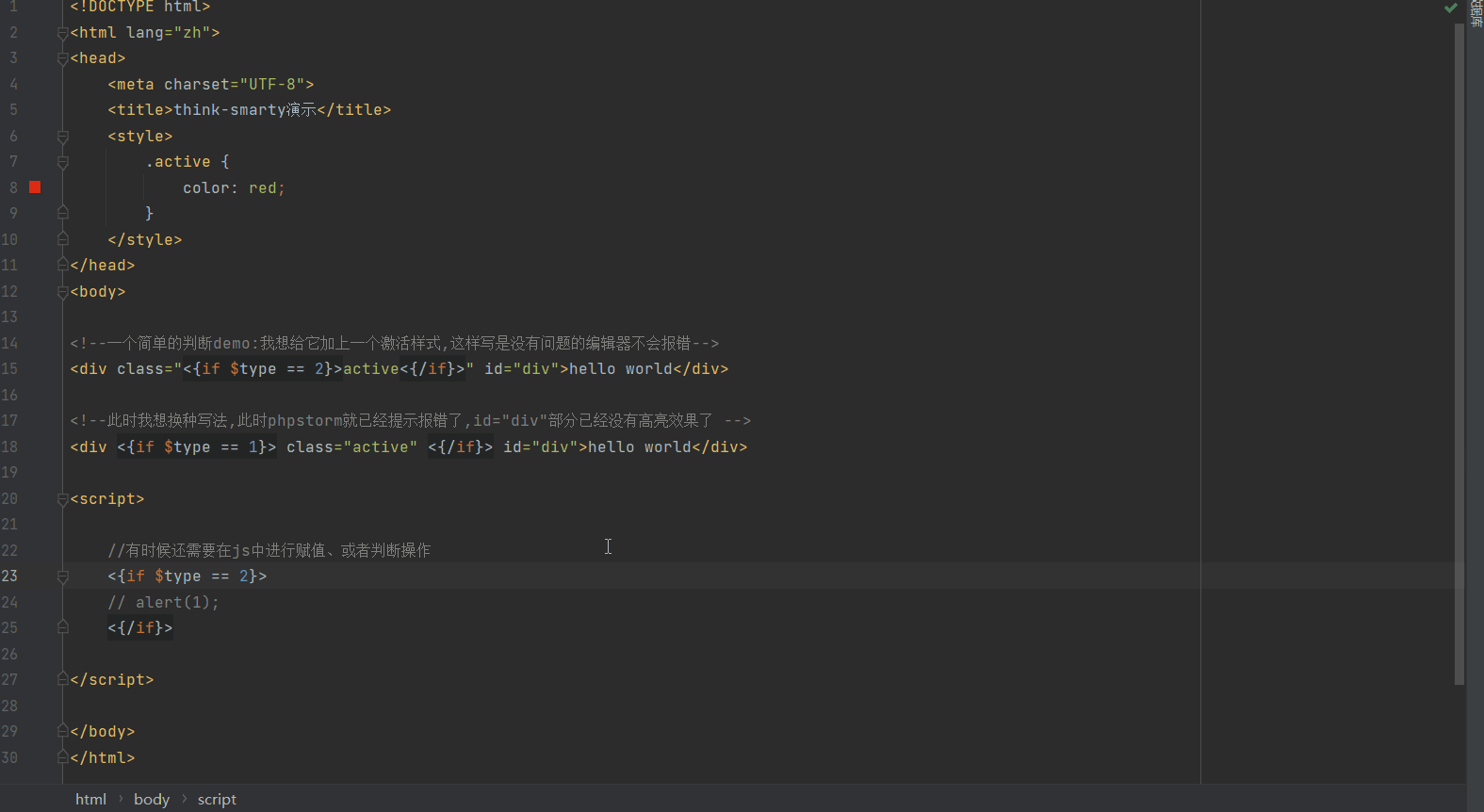The width and height of the screenshot is (1484, 812).
Task: Click the vertical scrollbar thumb
Action: 1459,353
